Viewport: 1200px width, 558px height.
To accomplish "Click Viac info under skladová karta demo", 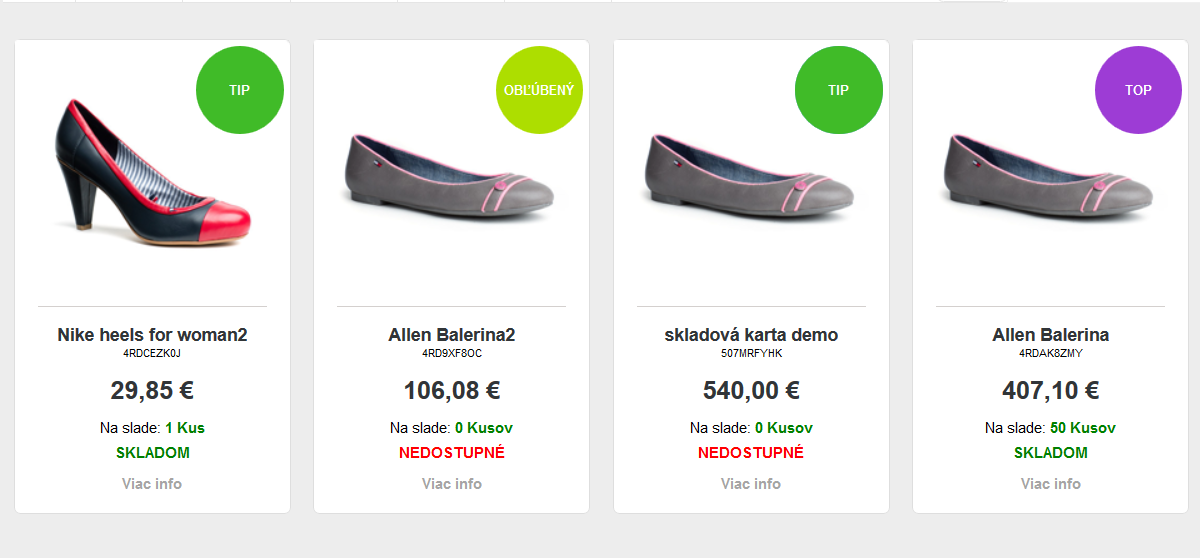I will 751,484.
